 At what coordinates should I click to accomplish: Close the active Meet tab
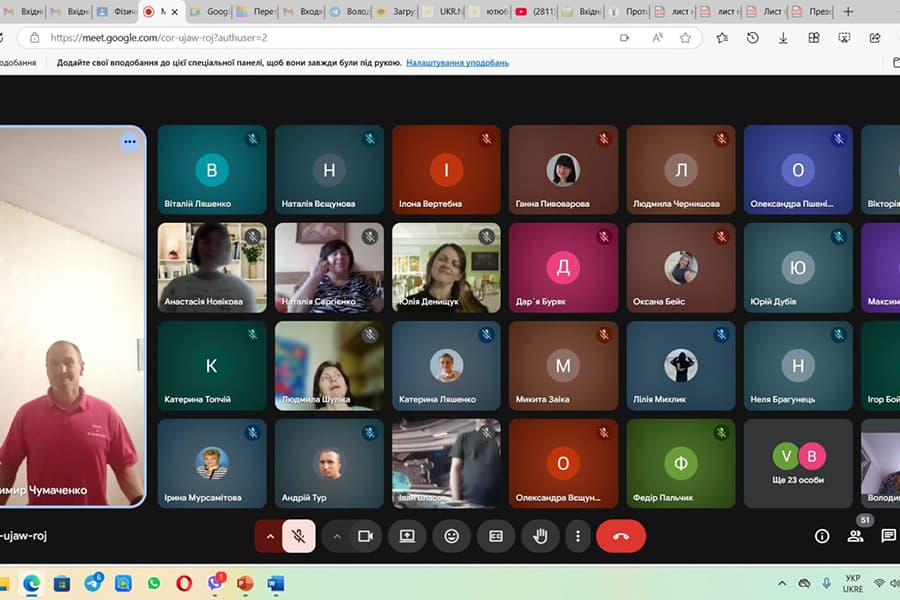(x=174, y=11)
